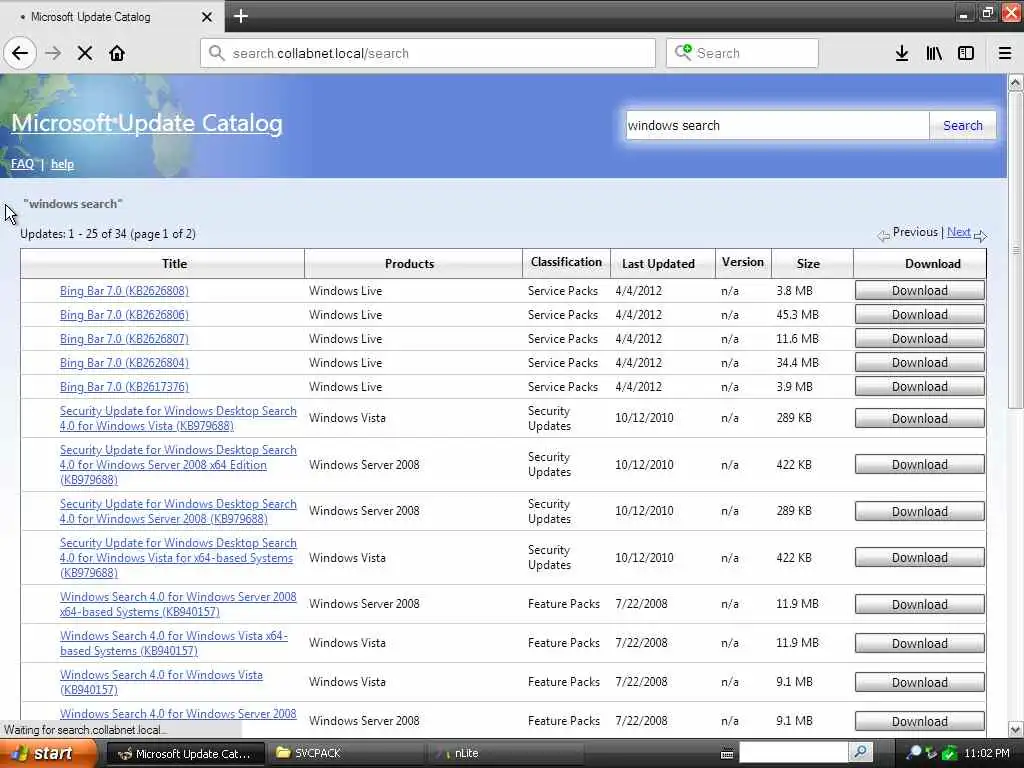Open the Microsoft Update Catalog title link
Viewport: 1024px width, 768px height.
[147, 123]
